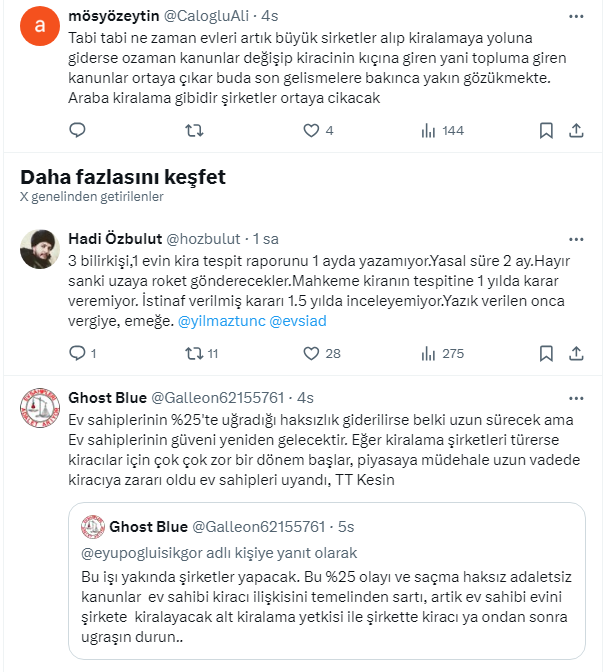Retweet mösyözeytin's tweet
Viewport: 609px width, 672px height.
pyautogui.click(x=195, y=130)
